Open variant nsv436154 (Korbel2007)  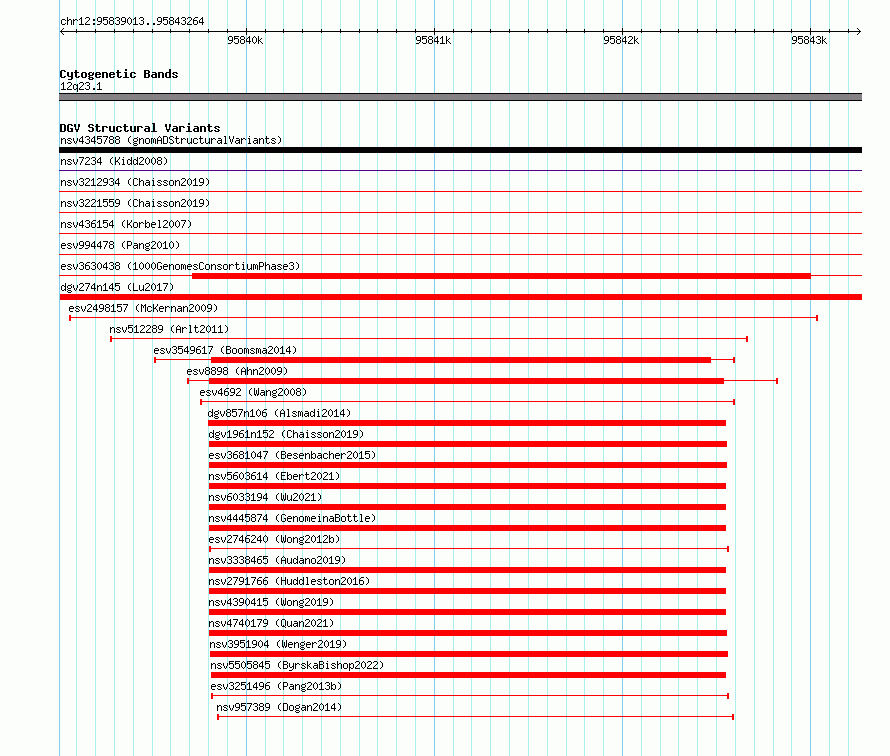point(126,224)
